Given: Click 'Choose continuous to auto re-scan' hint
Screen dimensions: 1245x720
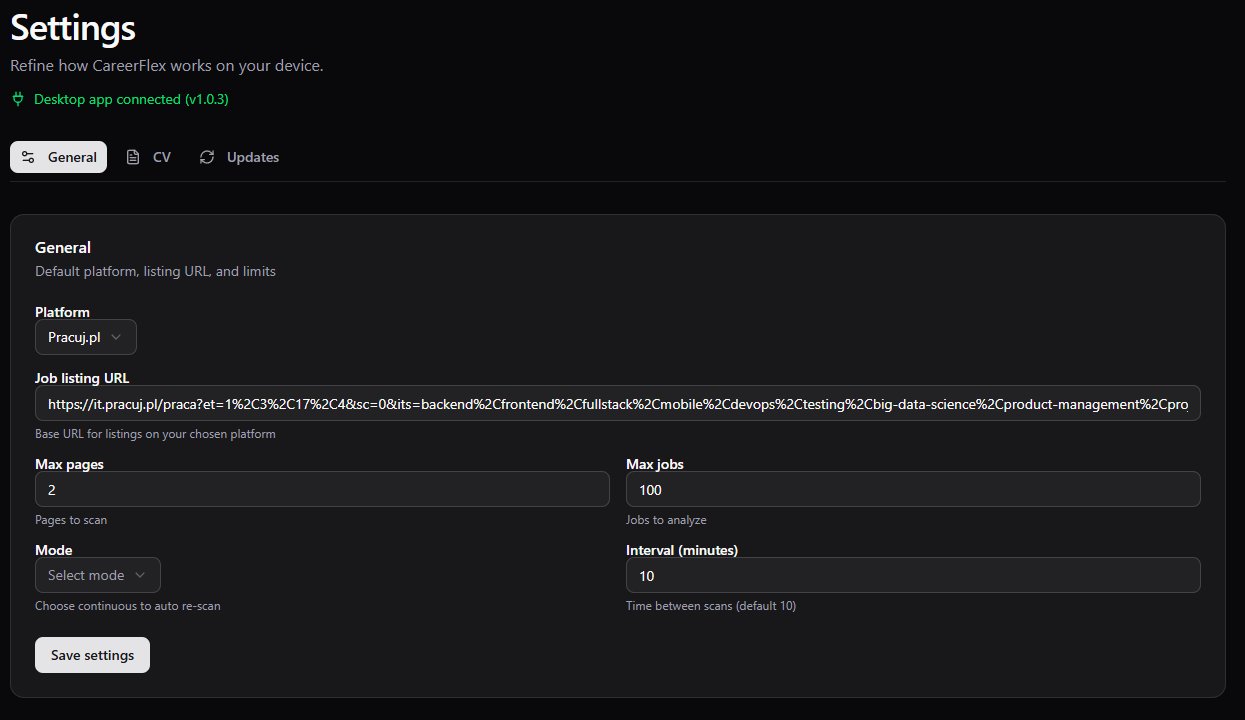Looking at the screenshot, I should [x=128, y=606].
